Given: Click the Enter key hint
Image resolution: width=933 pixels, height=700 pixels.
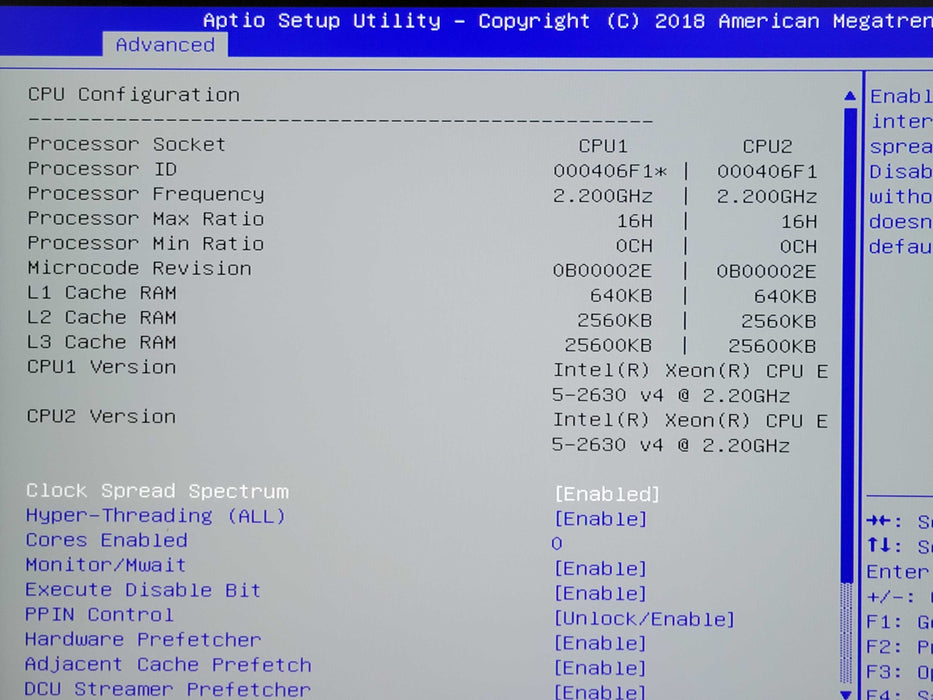Looking at the screenshot, I should pyautogui.click(x=898, y=572).
